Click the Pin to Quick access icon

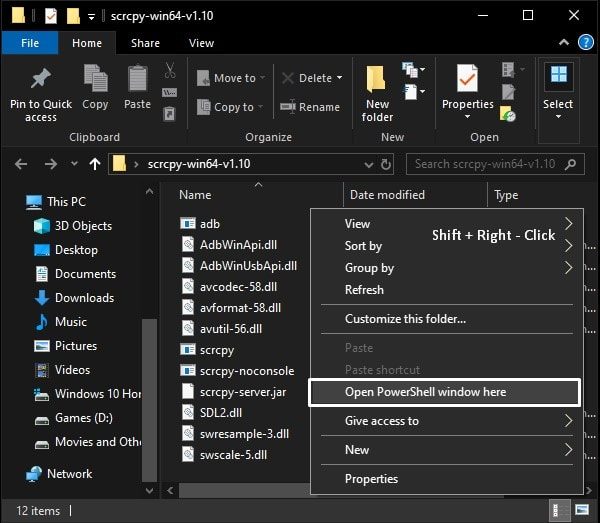point(41,78)
